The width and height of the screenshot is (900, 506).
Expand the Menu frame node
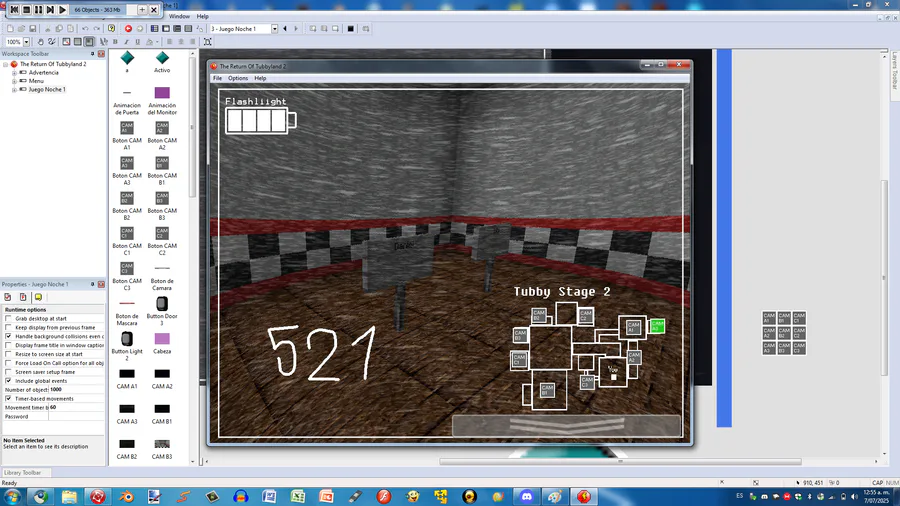(14, 81)
